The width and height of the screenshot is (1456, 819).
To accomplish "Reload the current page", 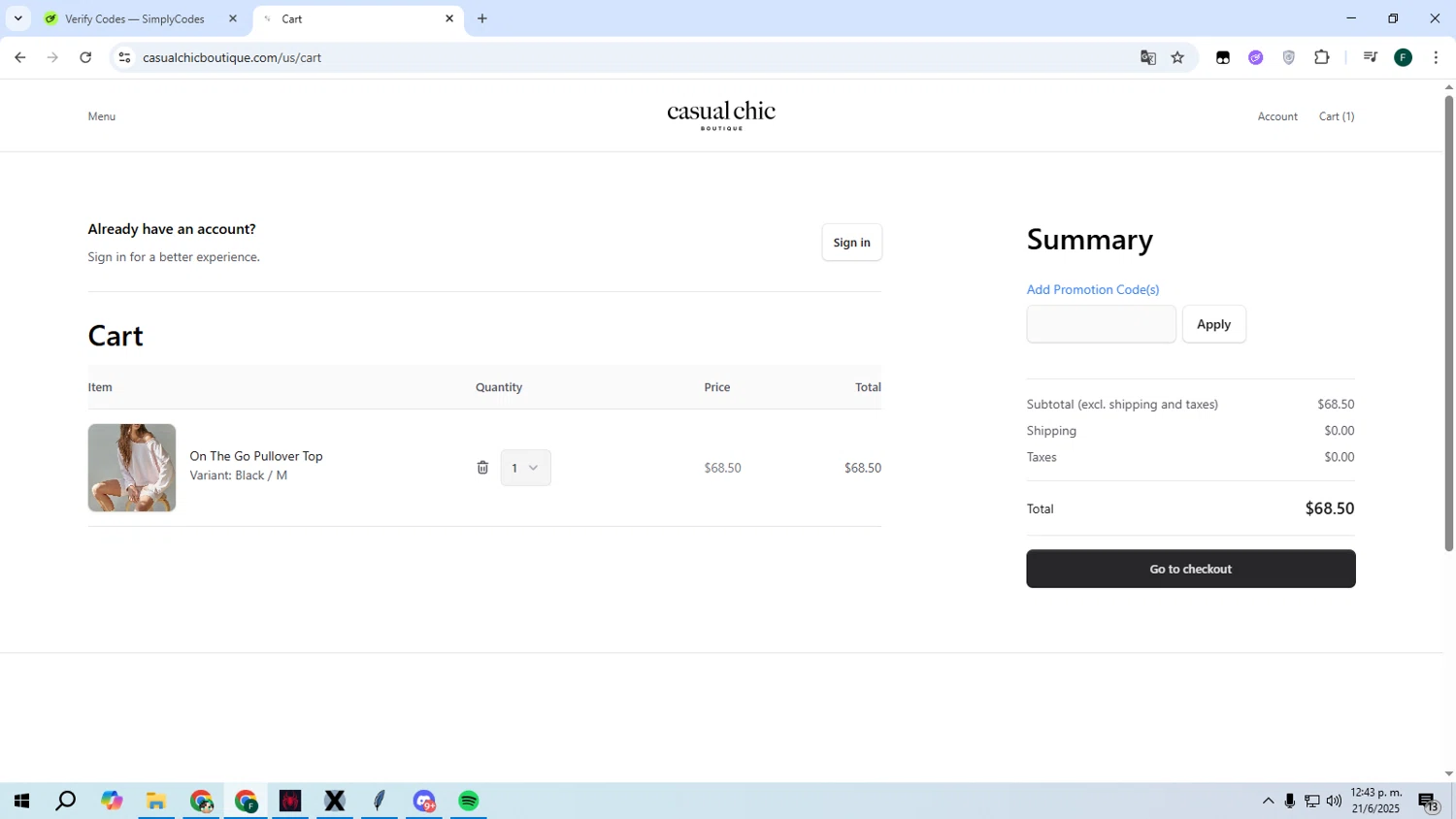I will 85,57.
